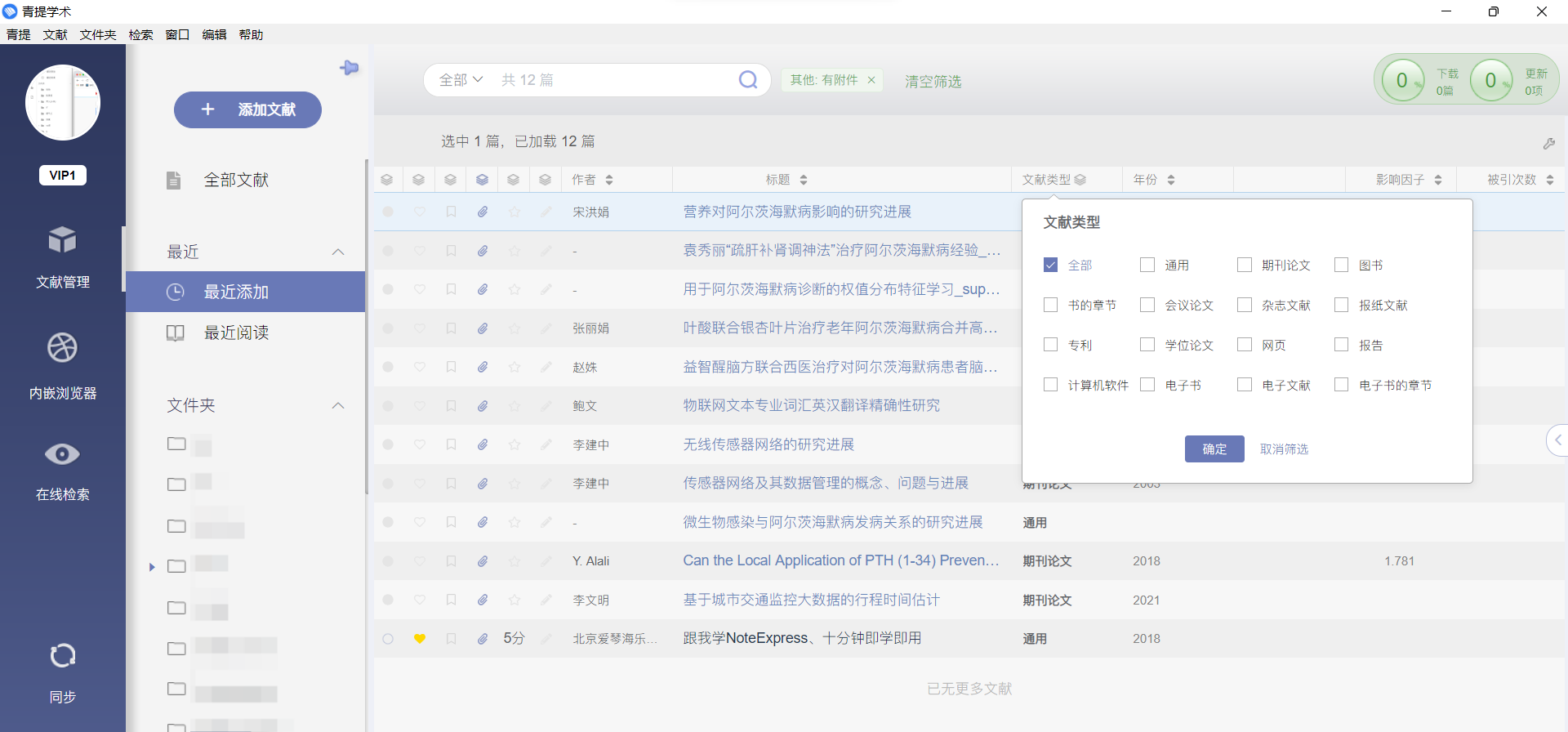The width and height of the screenshot is (1568, 732).
Task: Check the 网页 checkbox
Action: (1245, 345)
